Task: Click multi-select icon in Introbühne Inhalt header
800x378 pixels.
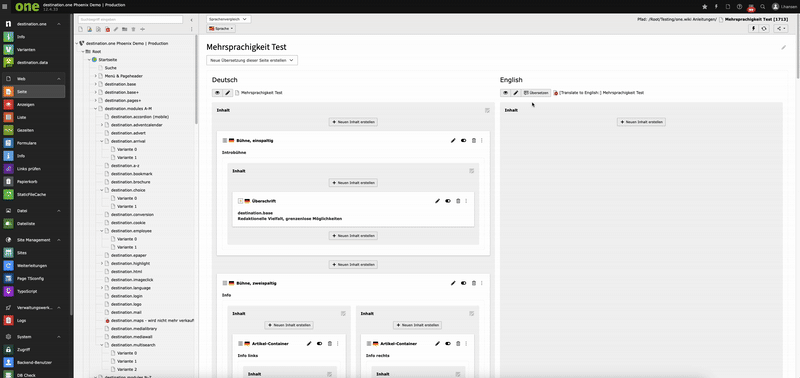Action: [471, 171]
